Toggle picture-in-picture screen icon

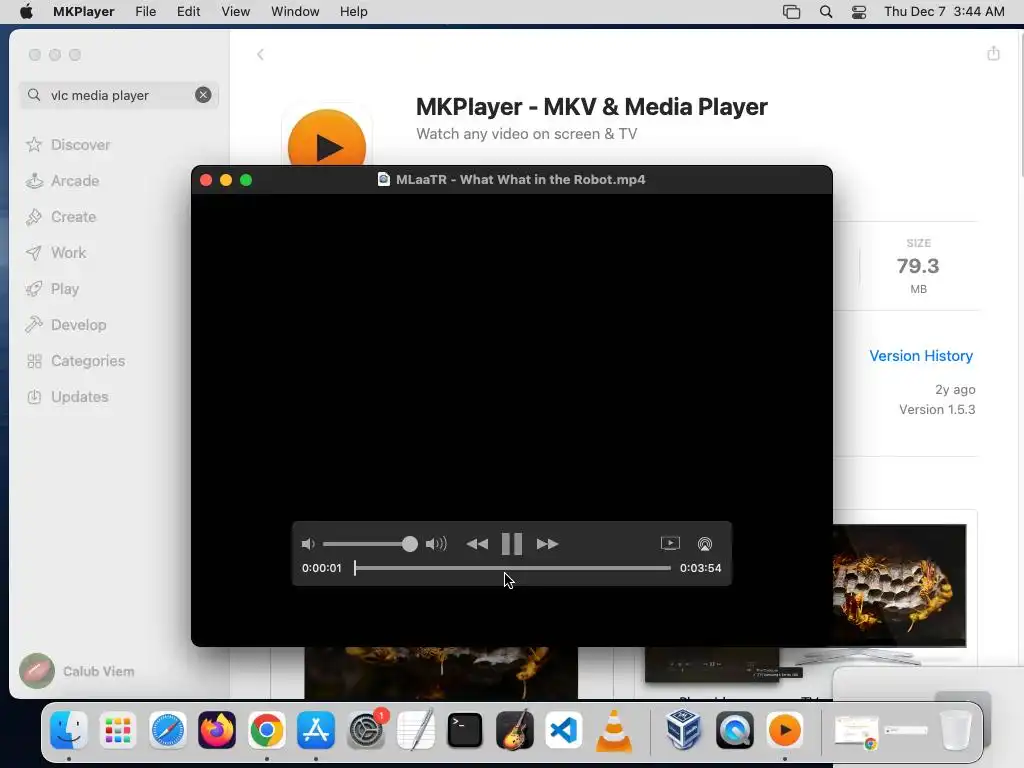[x=670, y=543]
